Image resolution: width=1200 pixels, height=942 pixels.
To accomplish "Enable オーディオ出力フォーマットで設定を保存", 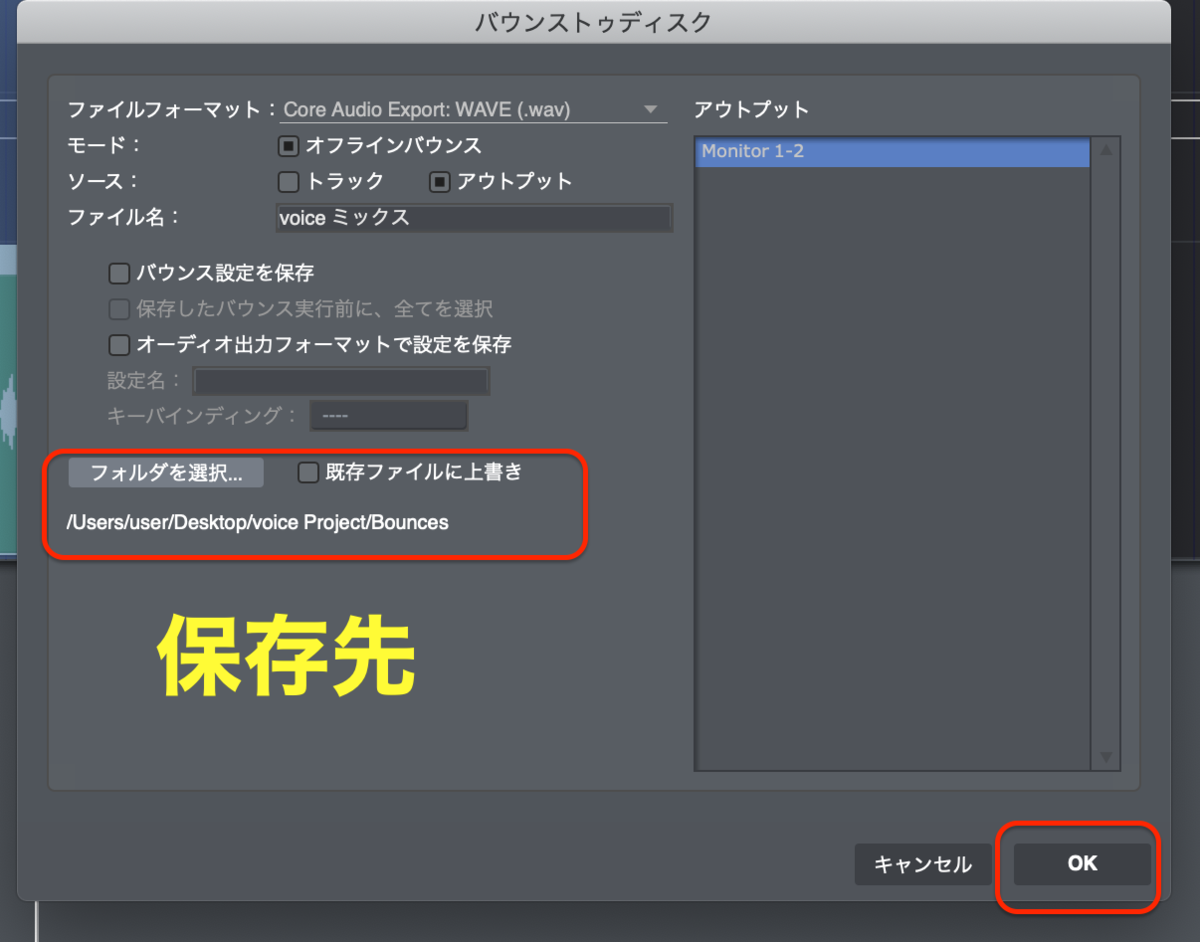I will (119, 344).
